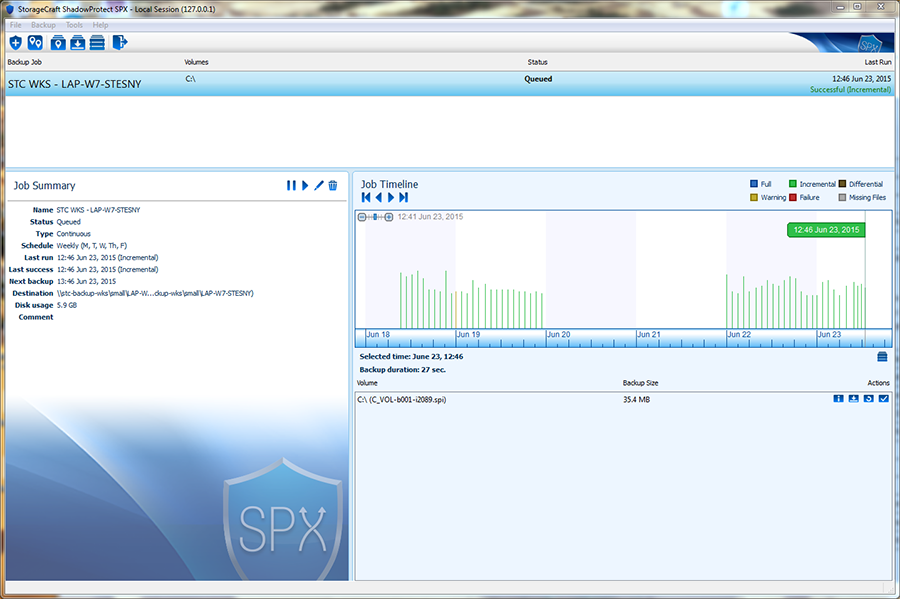Click Jun 22 on the timeline axis

point(739,334)
